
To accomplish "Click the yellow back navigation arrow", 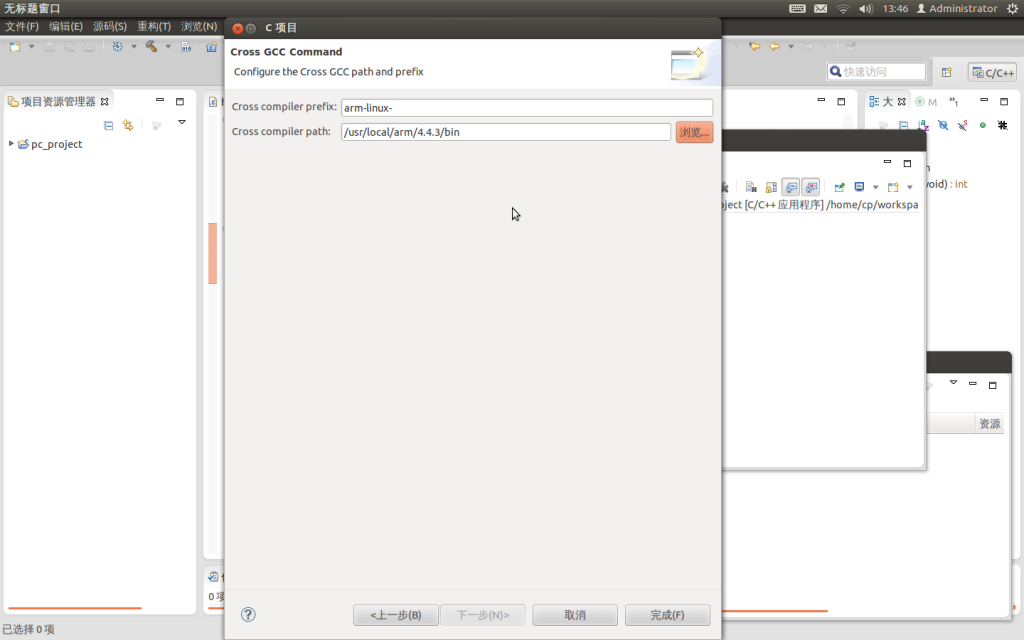I will (773, 45).
